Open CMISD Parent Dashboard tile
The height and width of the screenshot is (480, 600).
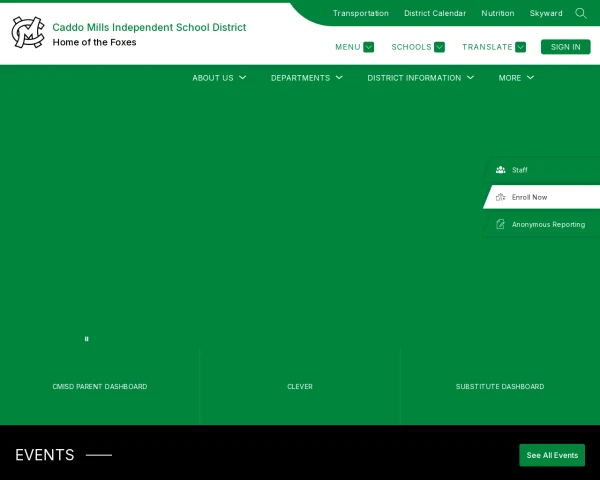tap(100, 386)
